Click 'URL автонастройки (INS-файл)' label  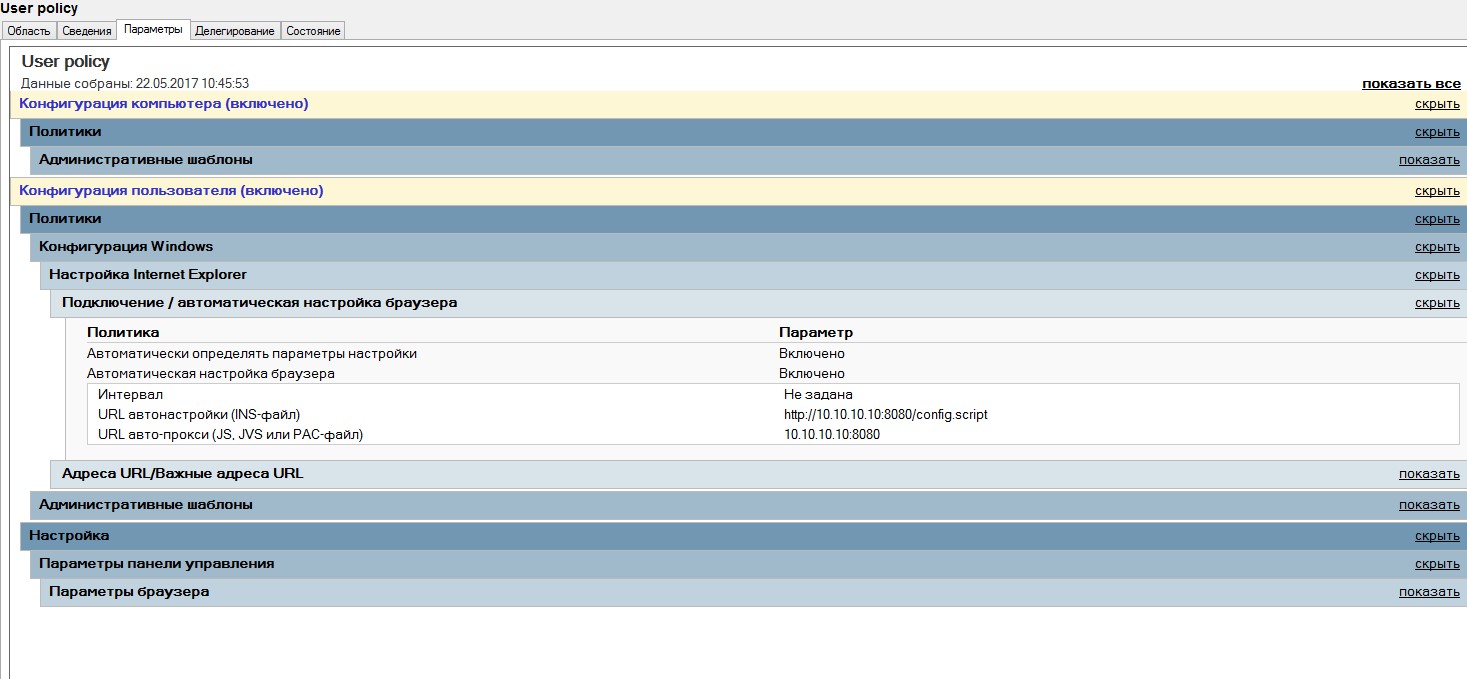[x=199, y=414]
